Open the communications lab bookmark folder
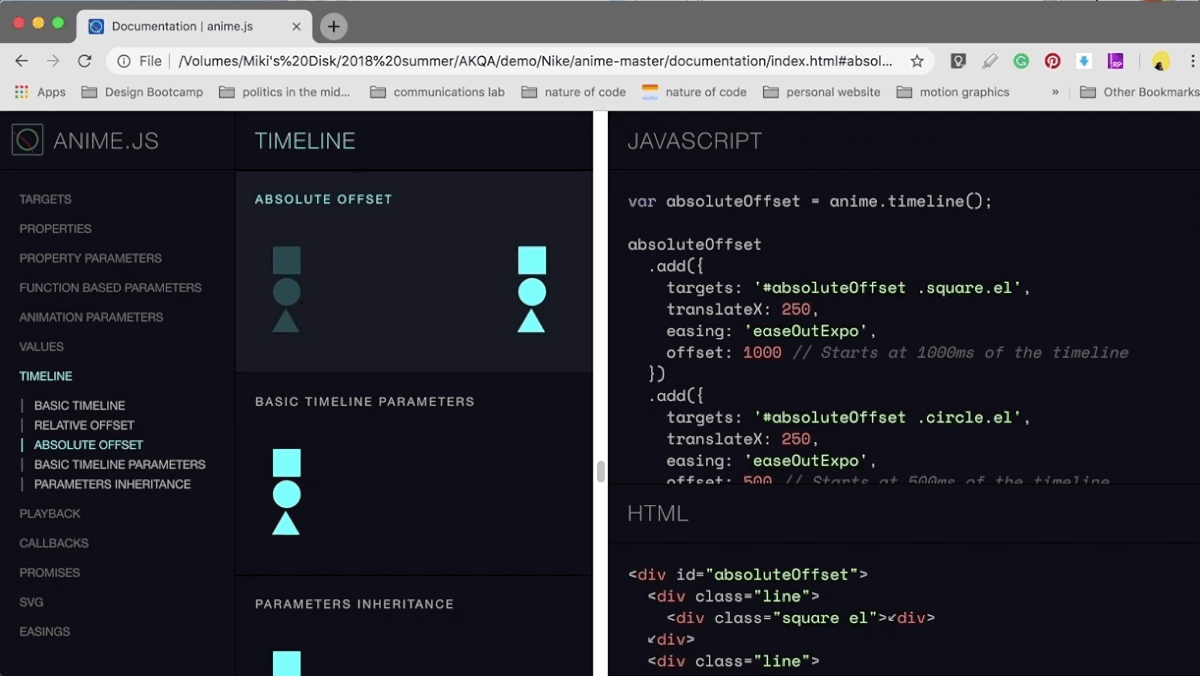This screenshot has width=1200, height=676. 437,92
